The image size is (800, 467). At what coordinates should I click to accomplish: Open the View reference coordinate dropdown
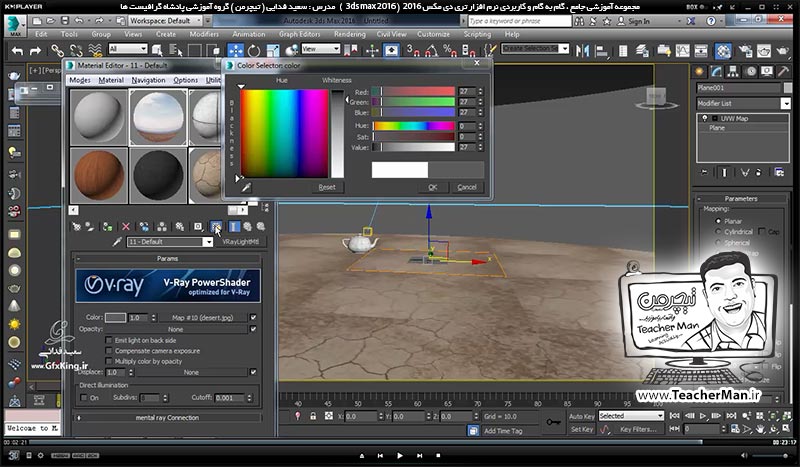(320, 49)
